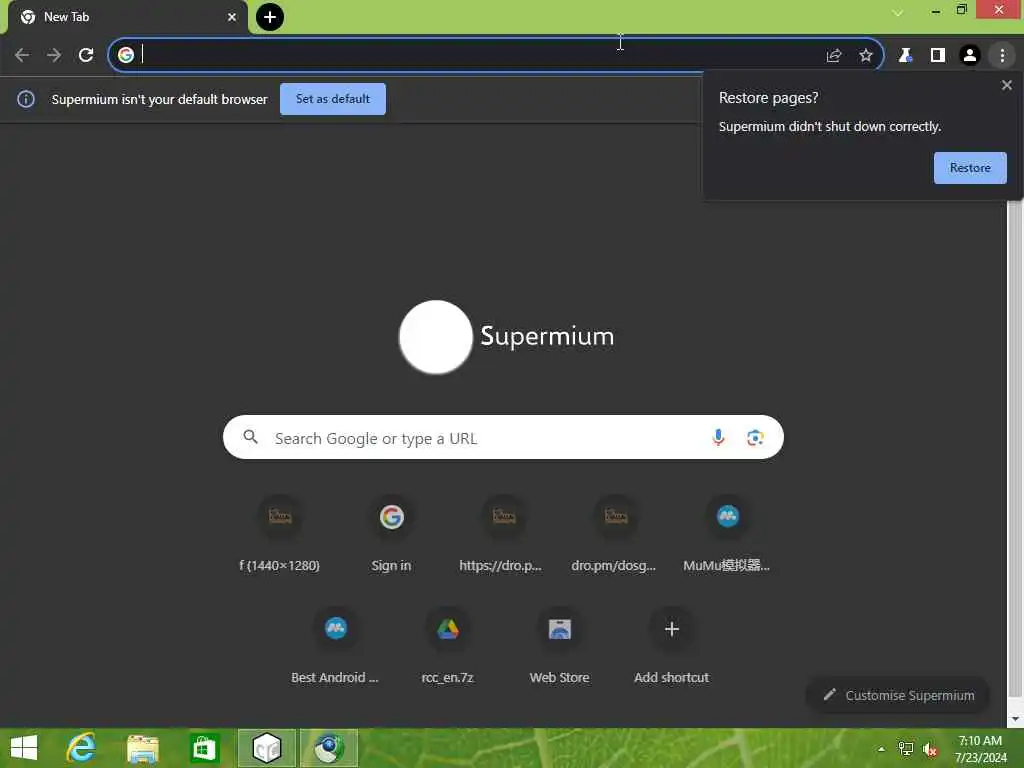
Task: Open the rcc_en.7z shortcut
Action: point(447,647)
